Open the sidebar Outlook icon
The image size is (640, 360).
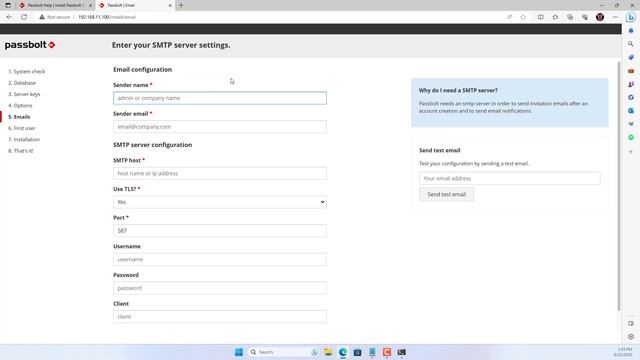(x=631, y=111)
